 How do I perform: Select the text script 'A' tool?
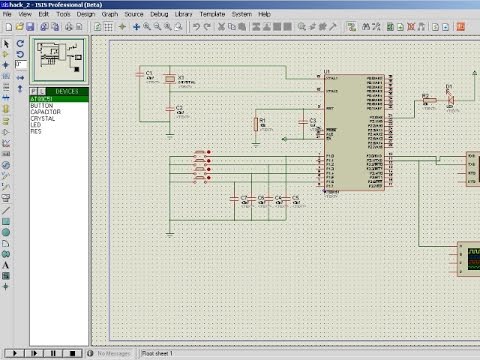[x=6, y=265]
